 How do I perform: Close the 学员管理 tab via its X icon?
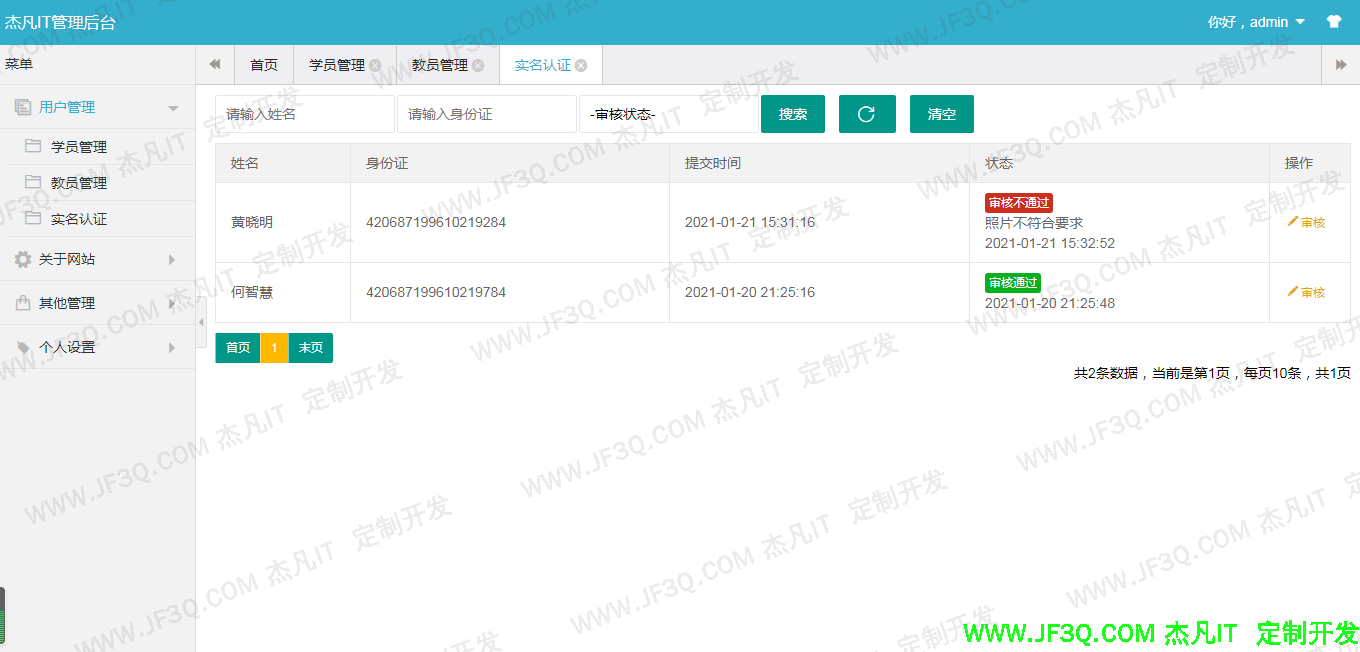(x=375, y=65)
